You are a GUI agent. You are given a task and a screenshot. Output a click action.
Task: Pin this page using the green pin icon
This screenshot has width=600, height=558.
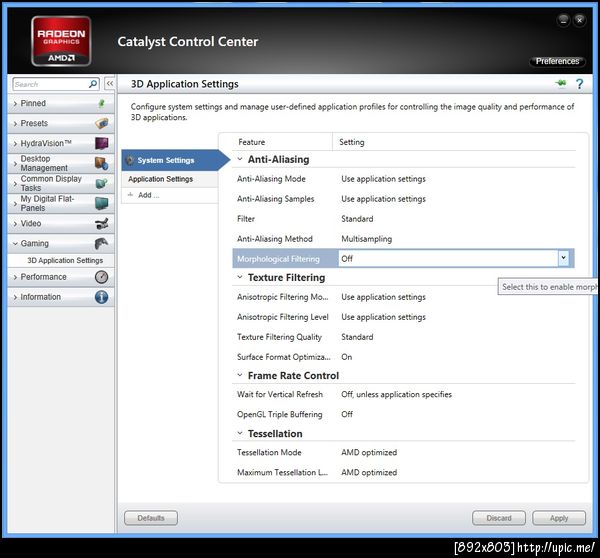[561, 83]
